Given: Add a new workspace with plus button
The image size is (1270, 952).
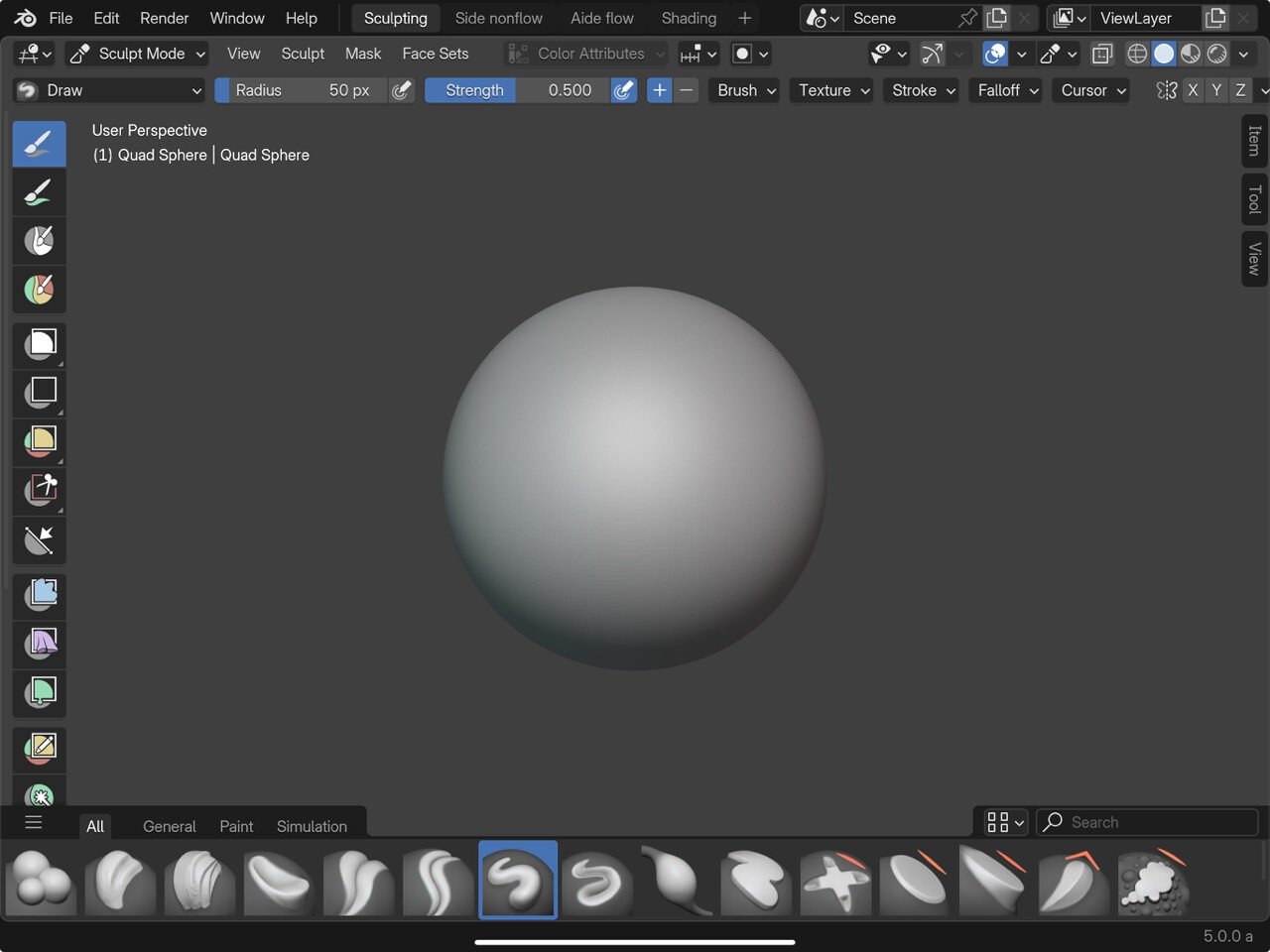Looking at the screenshot, I should (744, 18).
